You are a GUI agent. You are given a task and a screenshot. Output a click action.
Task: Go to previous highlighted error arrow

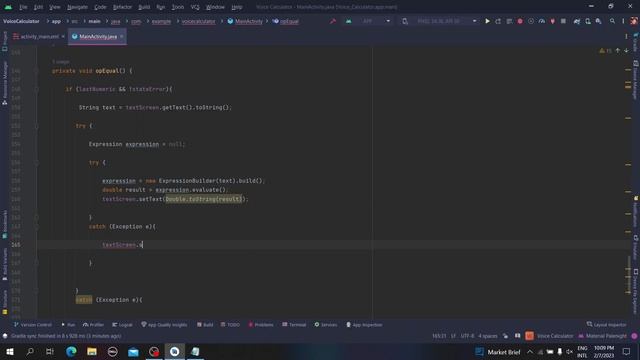pos(618,51)
